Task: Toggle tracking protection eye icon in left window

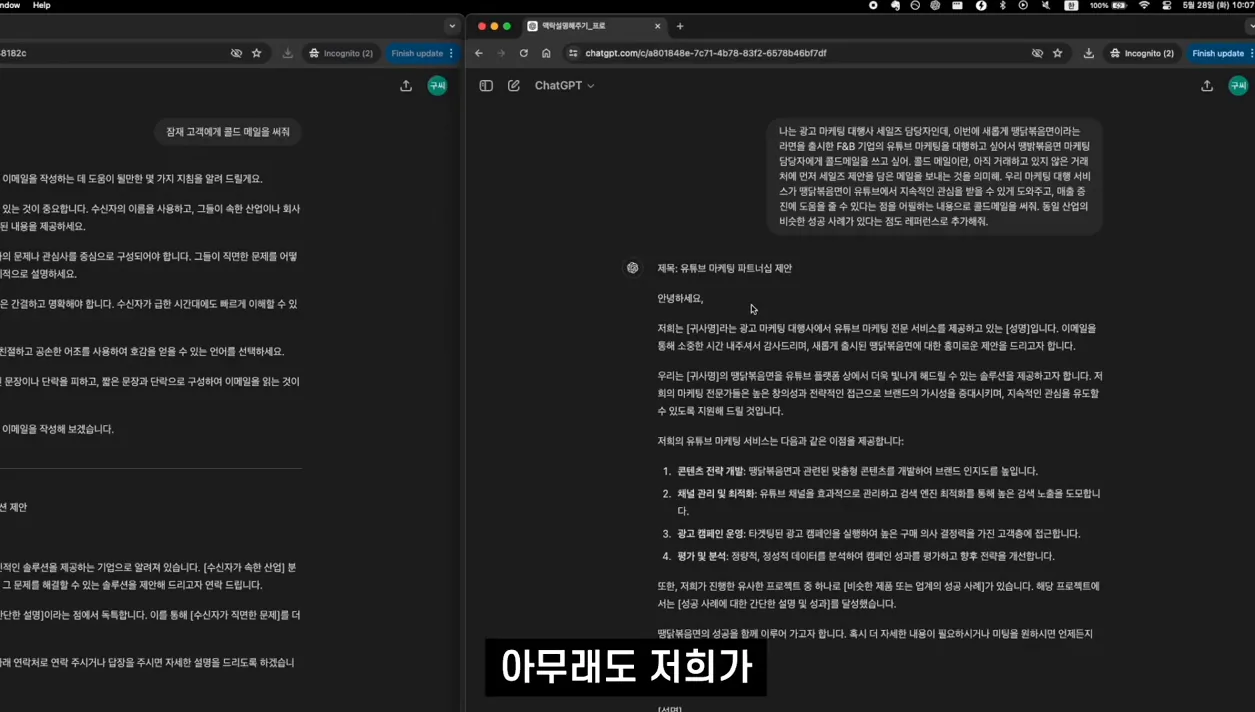Action: tap(236, 53)
